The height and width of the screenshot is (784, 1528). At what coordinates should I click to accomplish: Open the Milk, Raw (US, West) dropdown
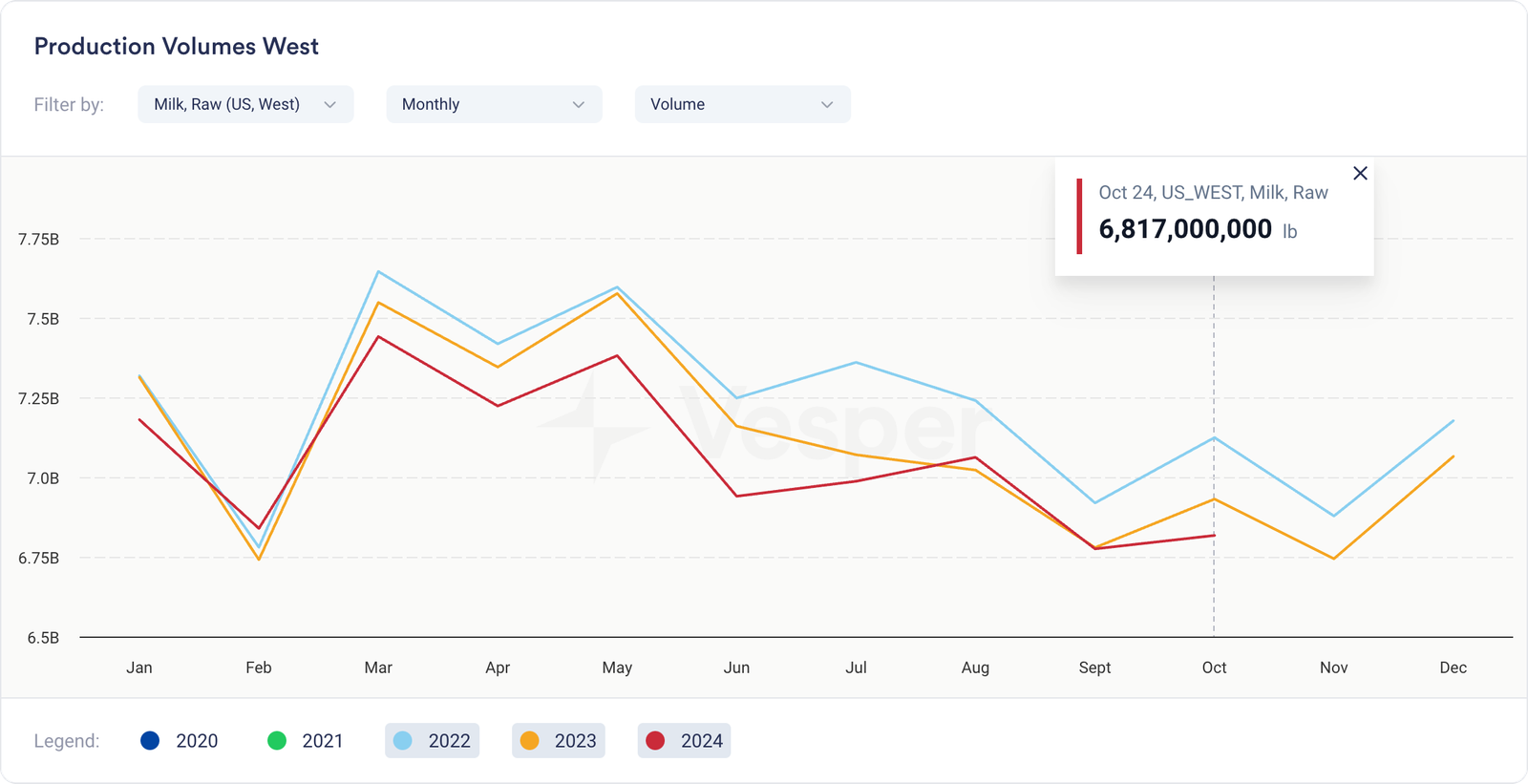(244, 104)
